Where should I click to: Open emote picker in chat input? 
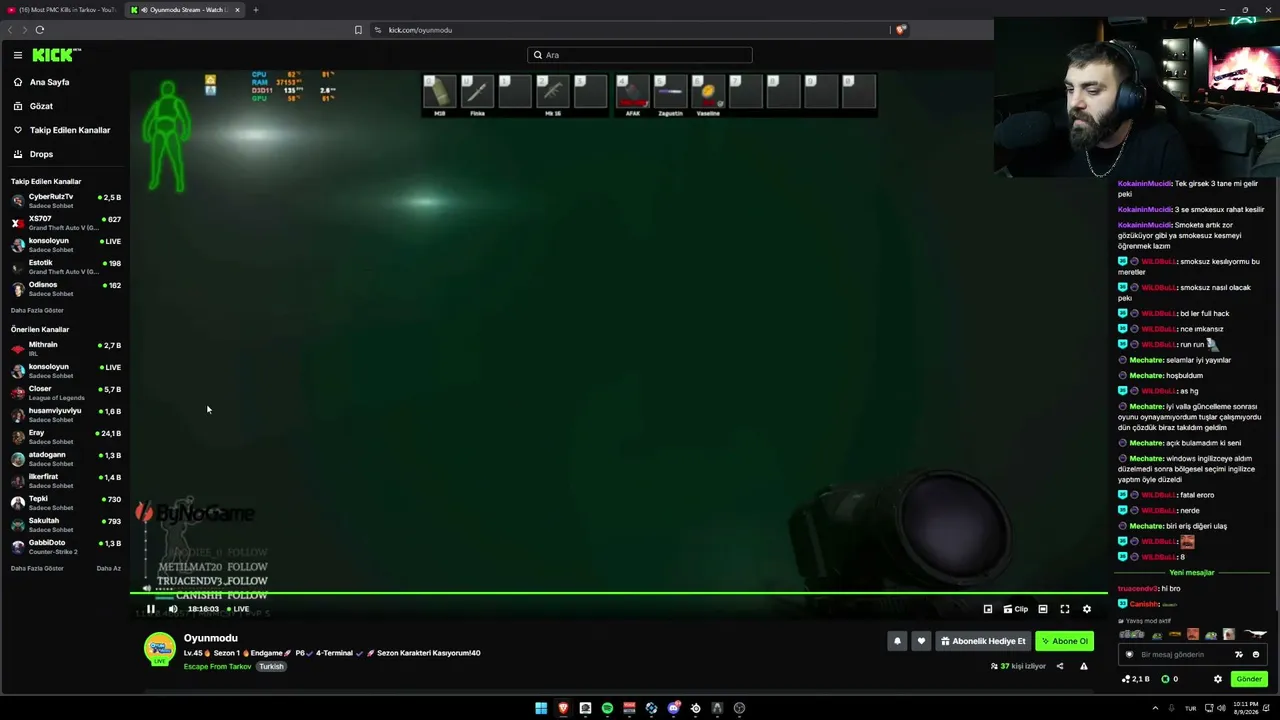coord(1256,654)
